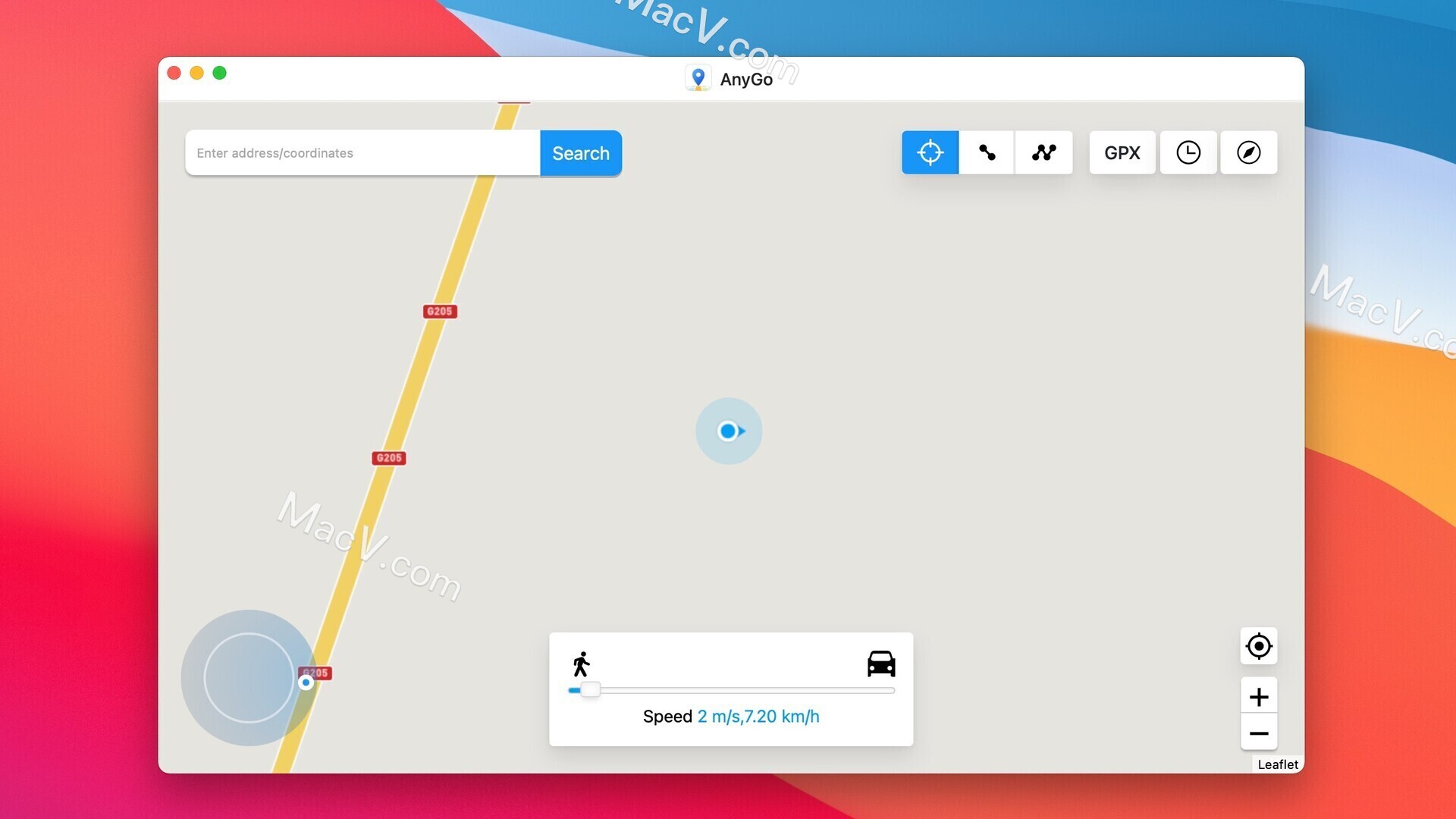
Task: Click the address/coordinates input field
Action: [x=362, y=152]
